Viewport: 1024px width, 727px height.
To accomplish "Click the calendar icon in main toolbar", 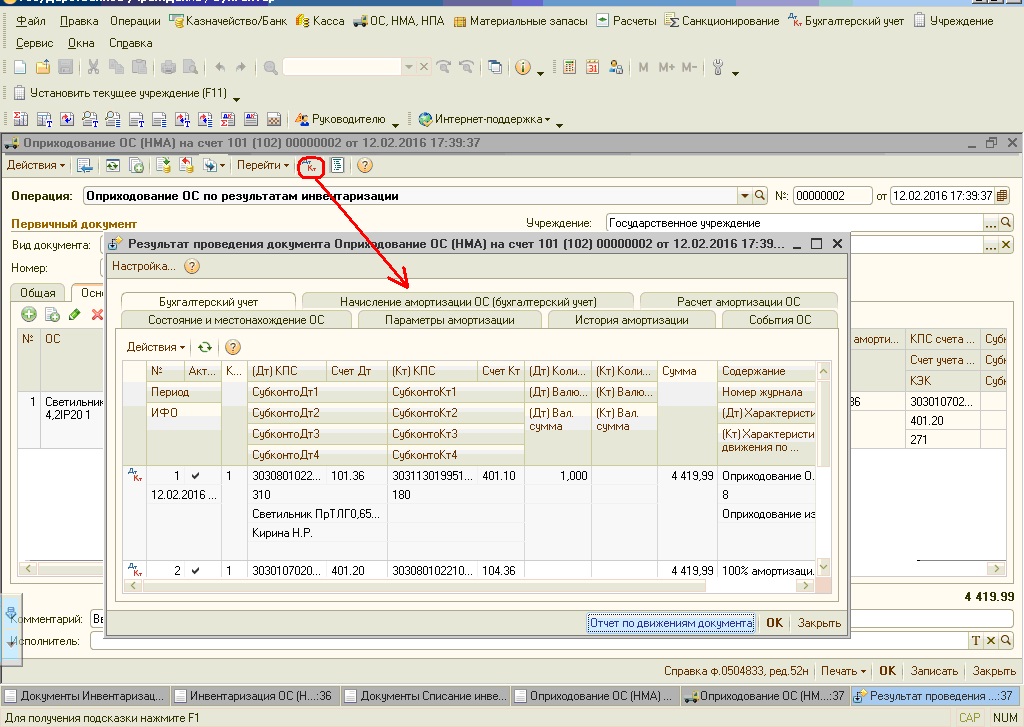I will click(x=592, y=68).
